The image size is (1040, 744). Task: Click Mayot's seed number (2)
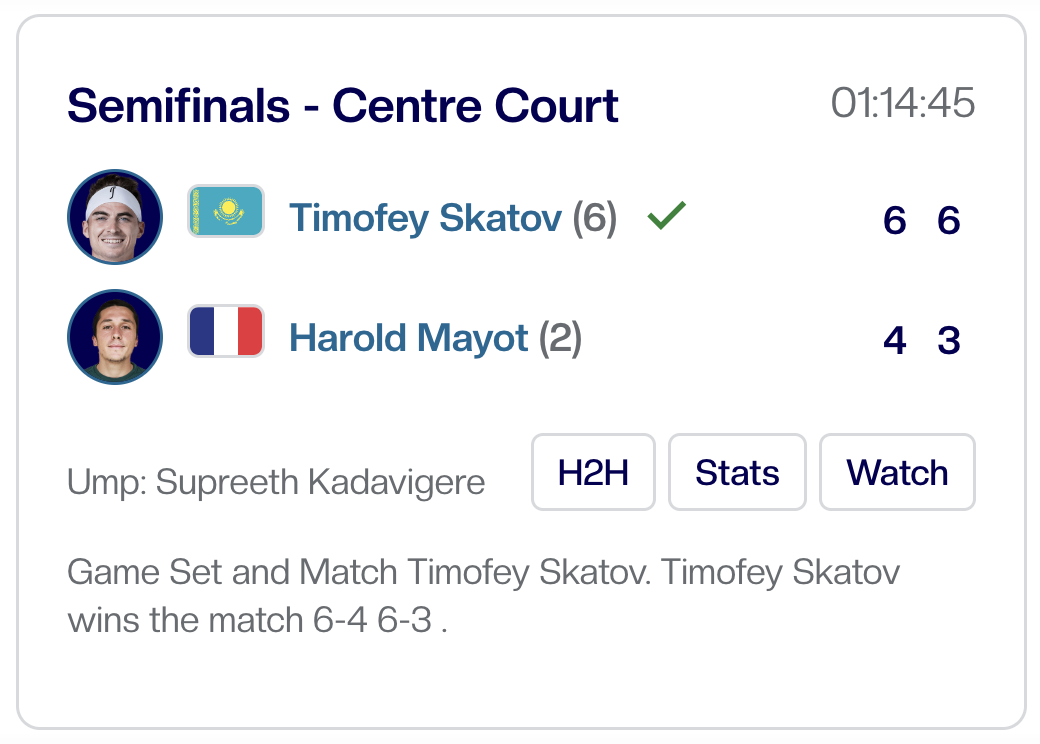click(x=561, y=339)
